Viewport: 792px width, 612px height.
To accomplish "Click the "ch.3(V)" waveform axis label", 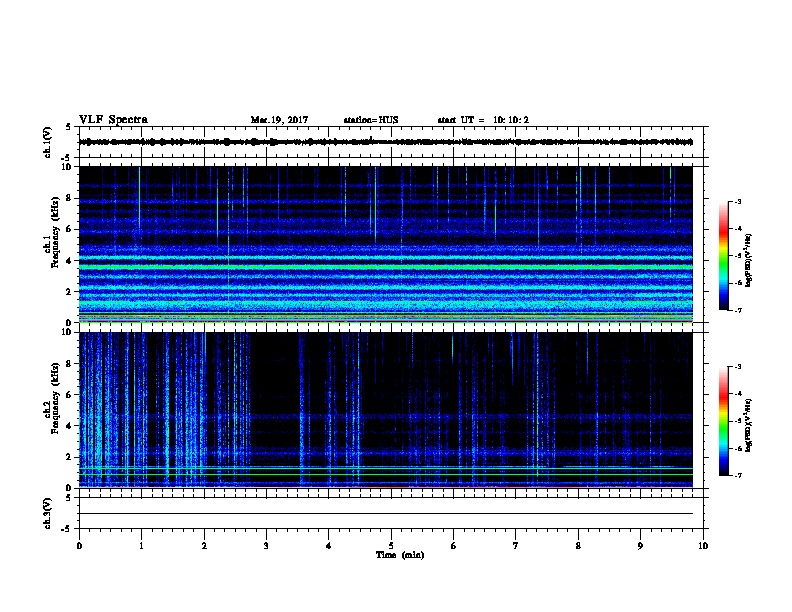I will tap(48, 513).
